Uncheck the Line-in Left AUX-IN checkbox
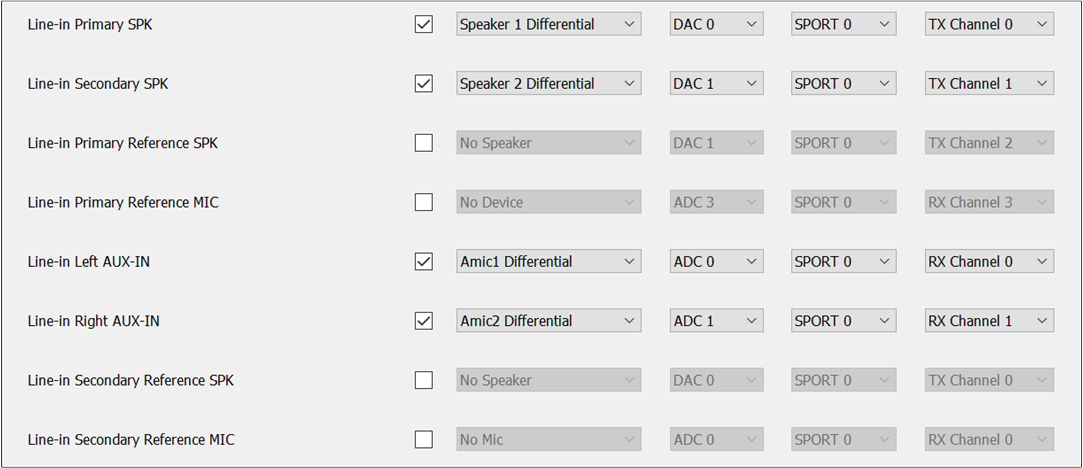The width and height of the screenshot is (1083, 468). pyautogui.click(x=424, y=261)
